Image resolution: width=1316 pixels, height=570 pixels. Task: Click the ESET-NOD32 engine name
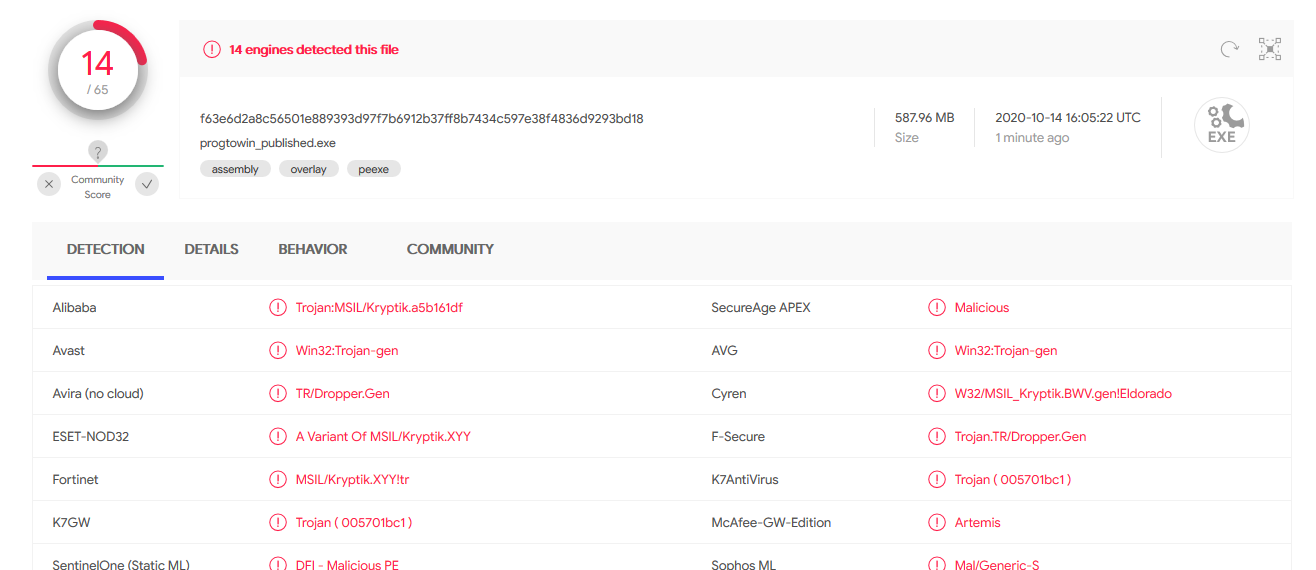click(x=91, y=436)
